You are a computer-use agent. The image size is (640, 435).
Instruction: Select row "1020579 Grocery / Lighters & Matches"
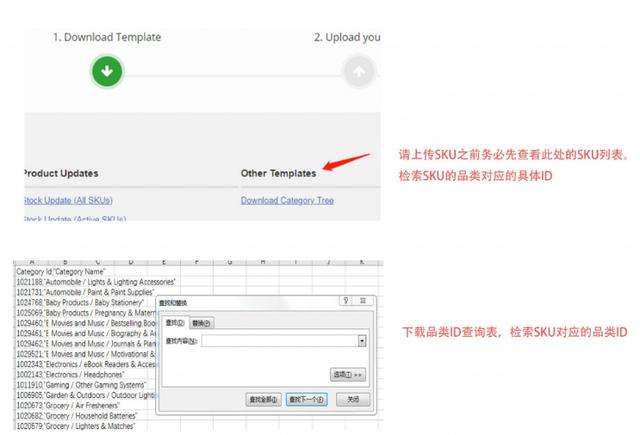(76, 426)
